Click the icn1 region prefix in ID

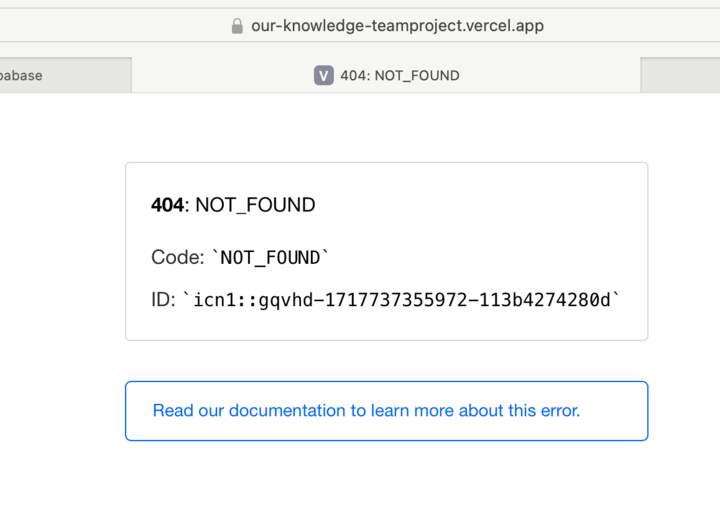tap(211, 299)
